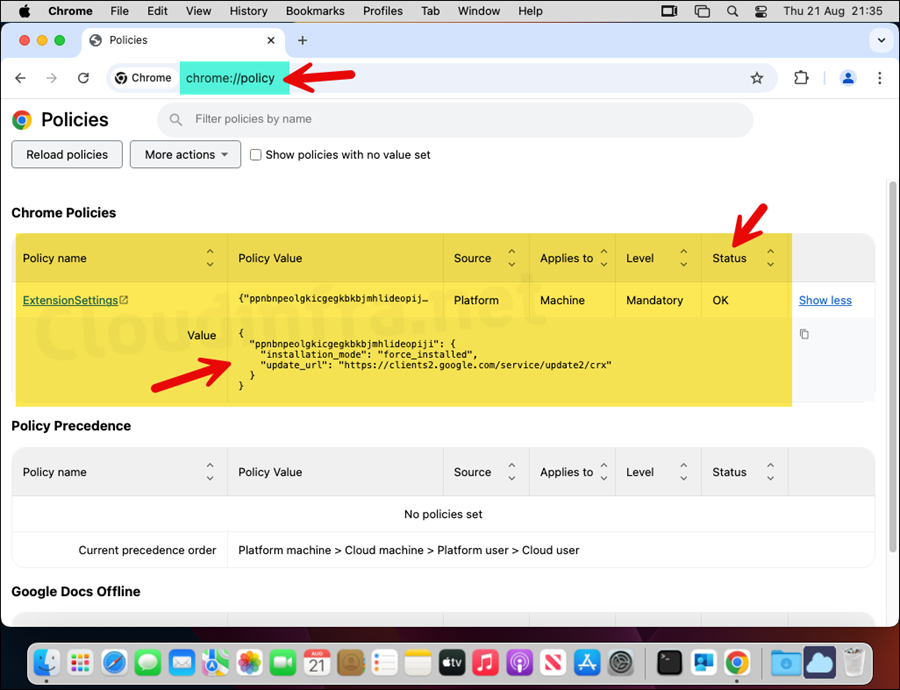The width and height of the screenshot is (900, 690).
Task: Open News from the Dock
Action: (553, 662)
